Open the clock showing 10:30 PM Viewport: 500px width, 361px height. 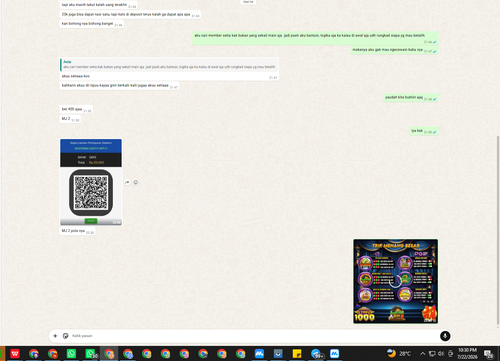(467, 353)
